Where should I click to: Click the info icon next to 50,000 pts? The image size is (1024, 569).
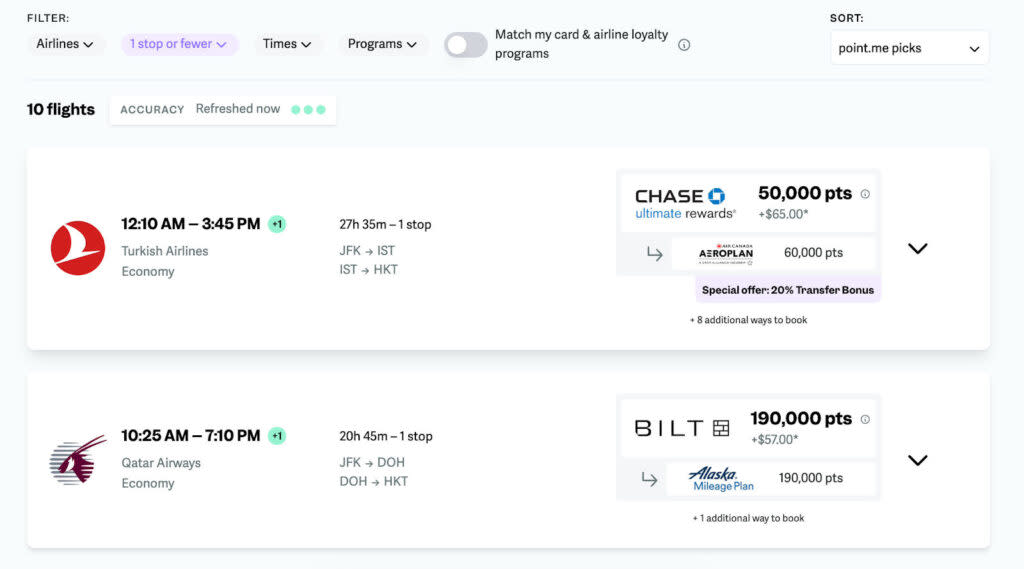[x=865, y=194]
